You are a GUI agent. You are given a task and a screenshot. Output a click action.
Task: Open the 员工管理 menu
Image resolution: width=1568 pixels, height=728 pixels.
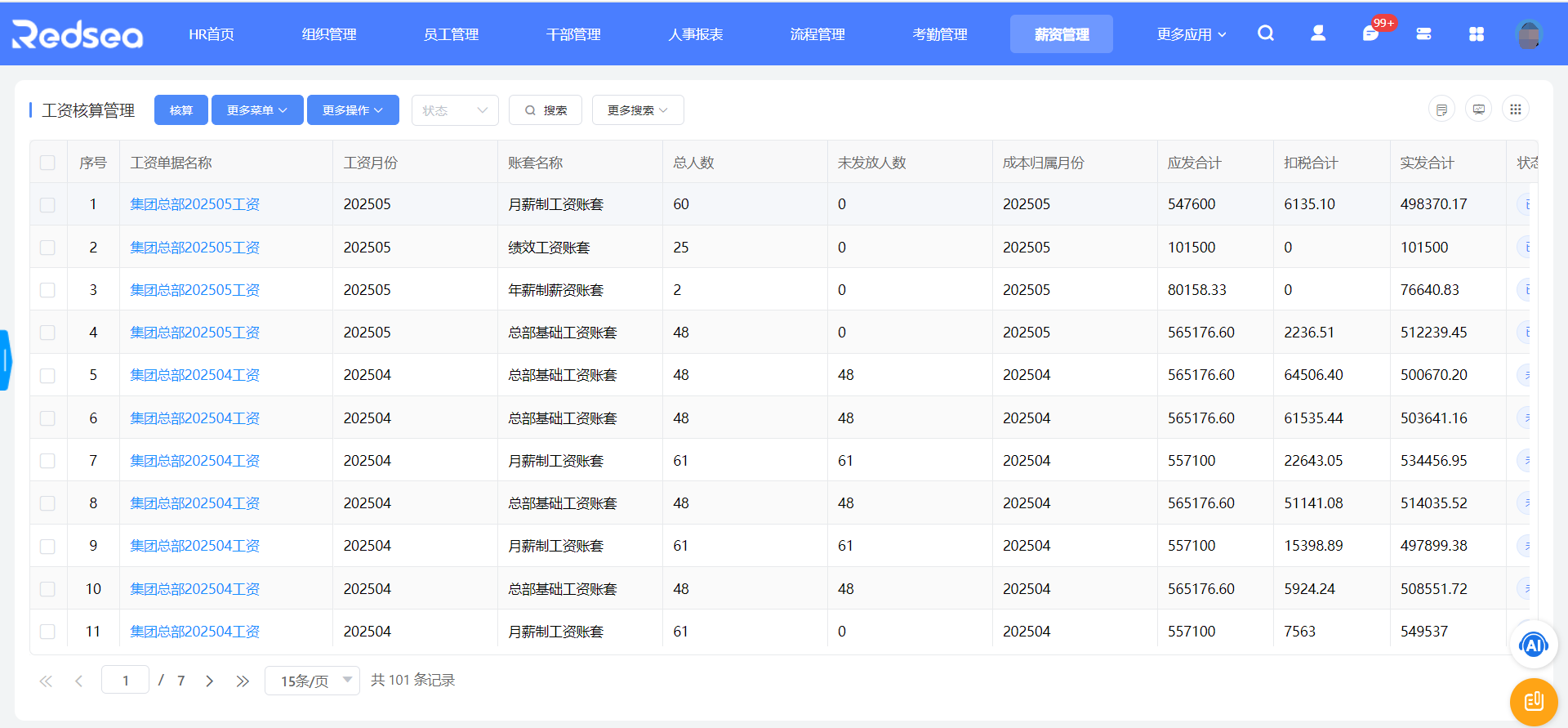[x=451, y=34]
